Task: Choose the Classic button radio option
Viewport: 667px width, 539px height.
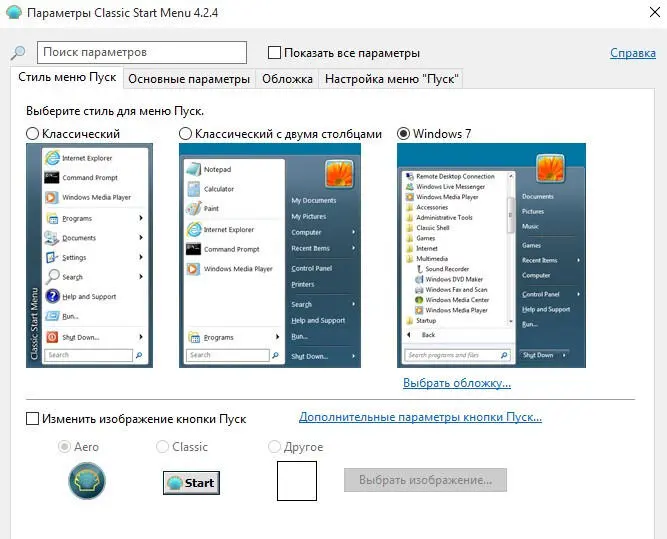Action: (x=162, y=447)
